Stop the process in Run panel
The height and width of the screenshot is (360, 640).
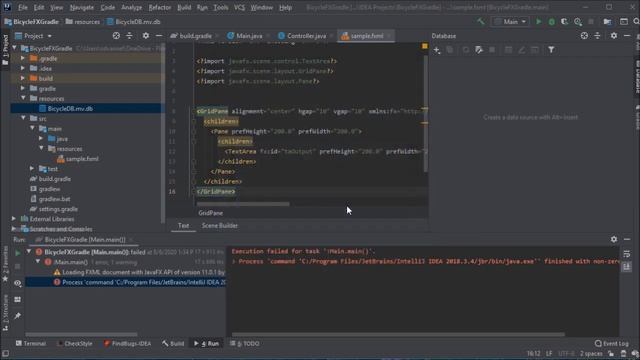[x=18, y=267]
